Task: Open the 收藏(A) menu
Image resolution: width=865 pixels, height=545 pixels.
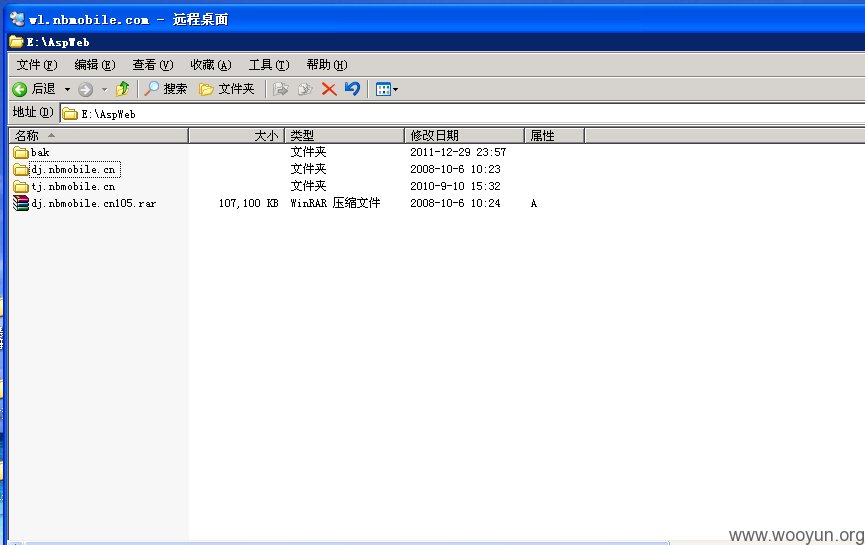Action: [211, 65]
